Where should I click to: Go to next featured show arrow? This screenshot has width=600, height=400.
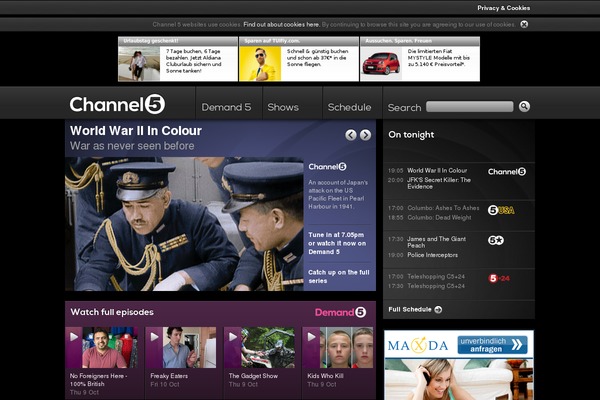tap(365, 135)
